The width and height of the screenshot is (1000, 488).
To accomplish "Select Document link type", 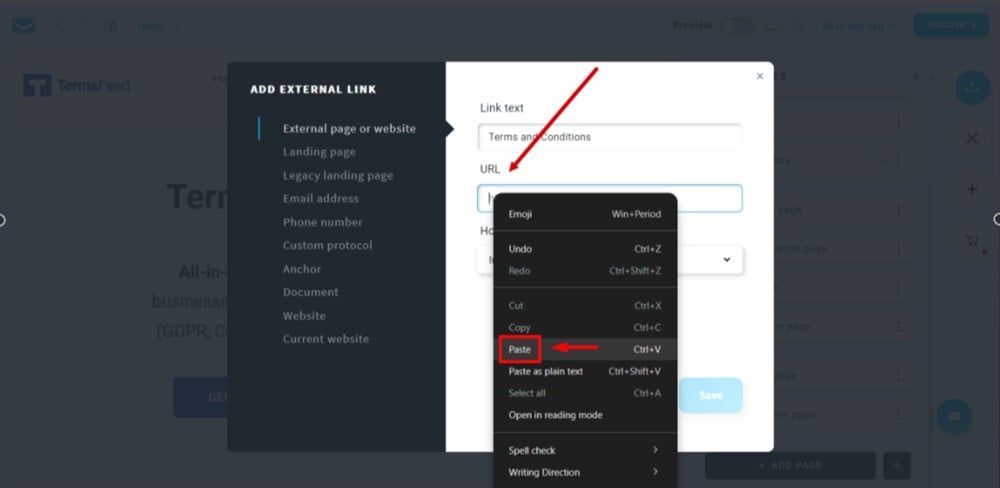I will [x=311, y=292].
